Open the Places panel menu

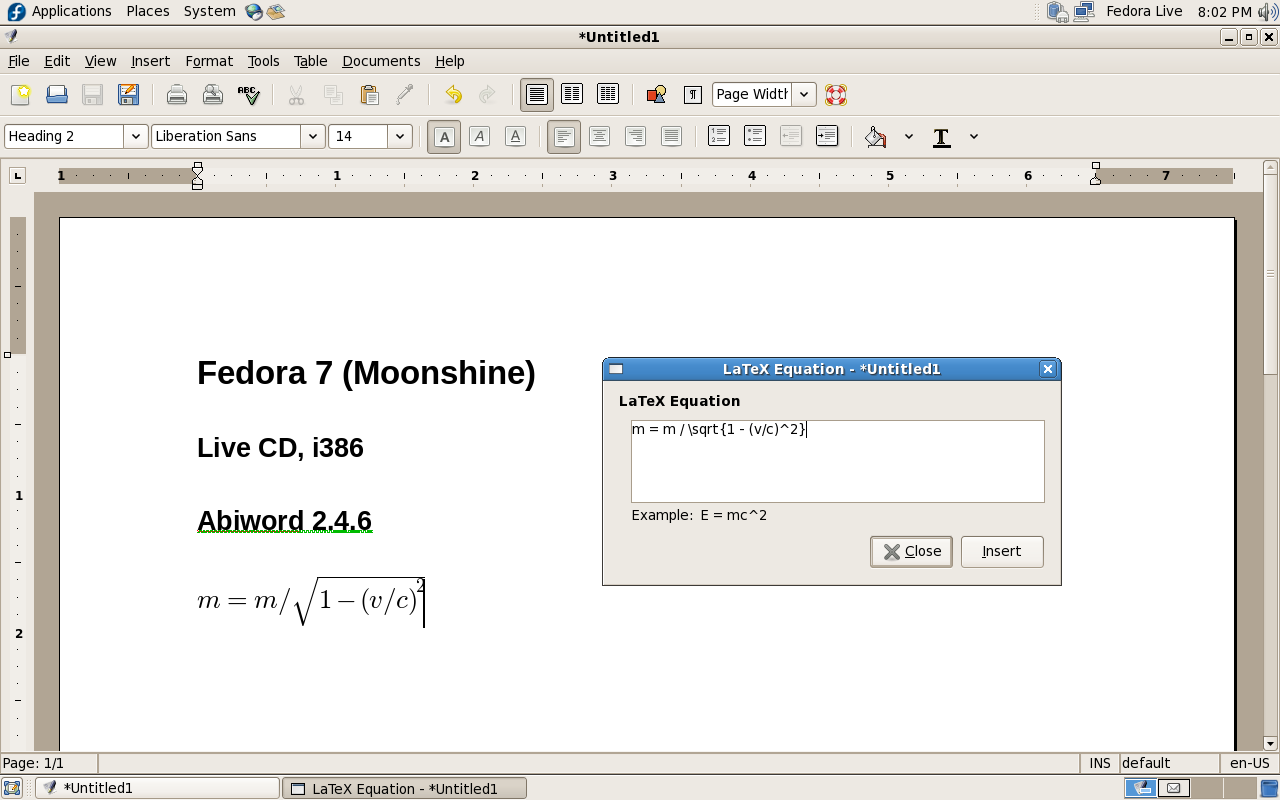coord(148,12)
